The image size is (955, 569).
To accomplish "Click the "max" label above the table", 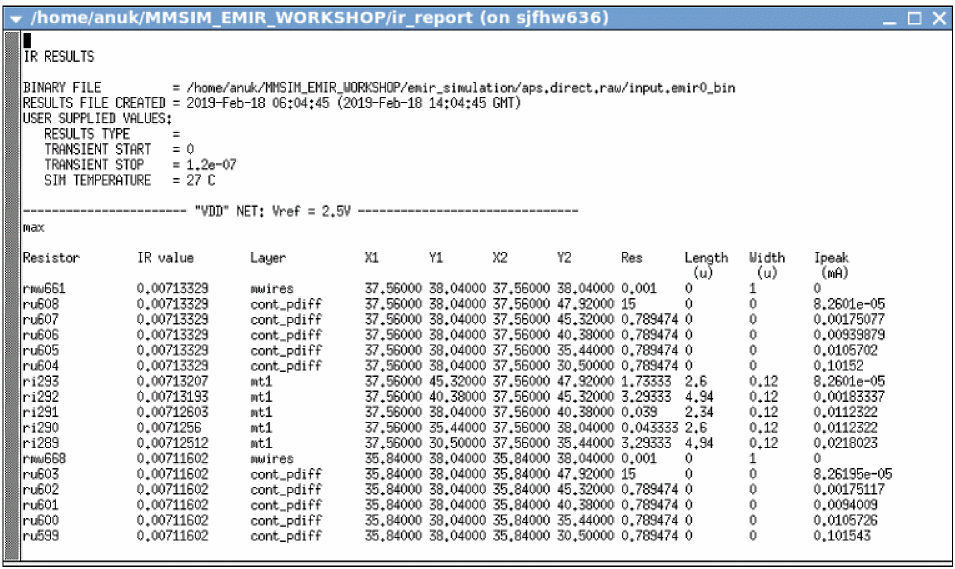I will click(x=33, y=228).
